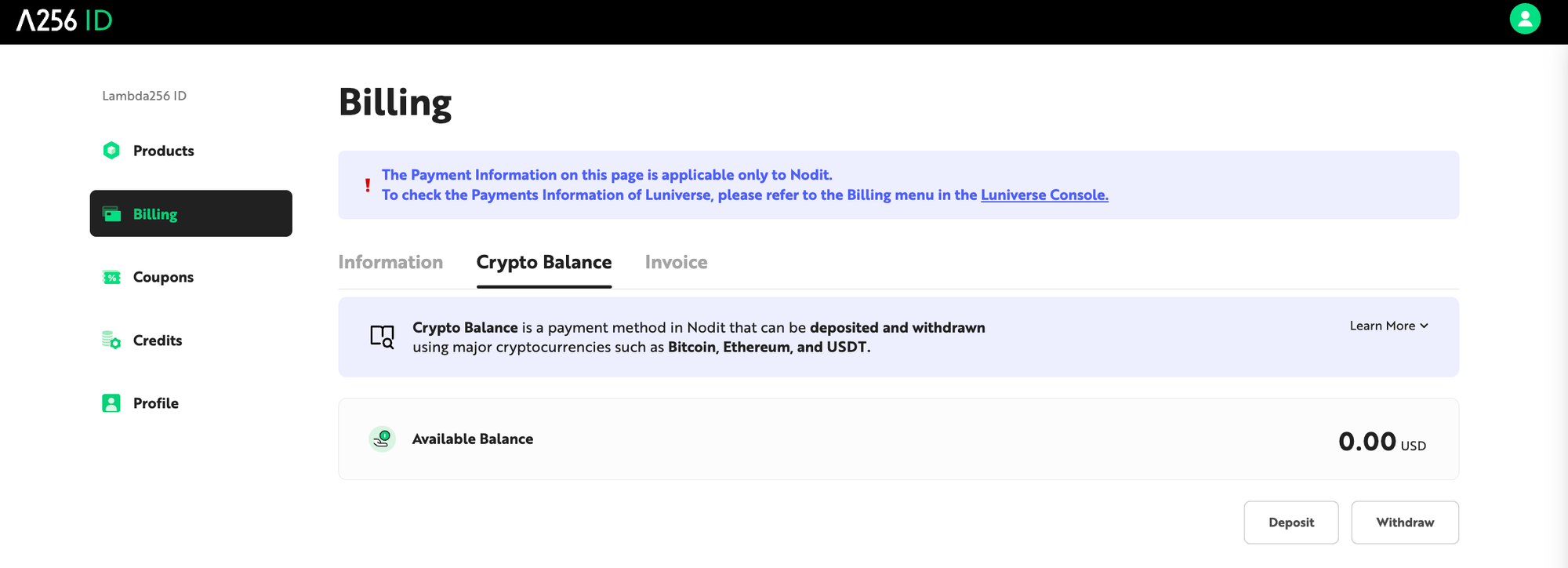This screenshot has width=1568, height=568.
Task: Click the Crypto Balance guide book icon
Action: pyautogui.click(x=382, y=337)
